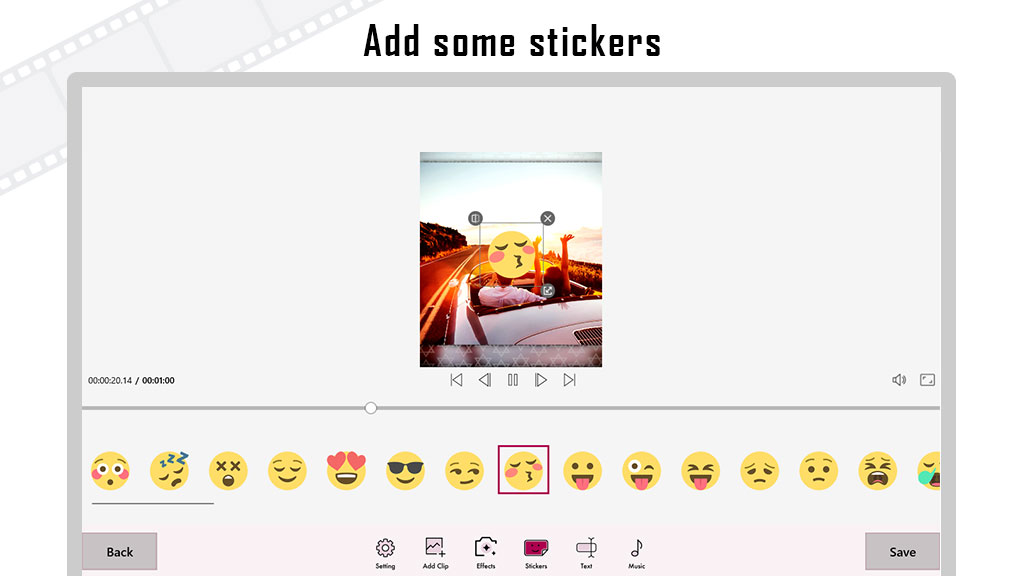
Task: Pause the video playback
Action: pyautogui.click(x=513, y=380)
